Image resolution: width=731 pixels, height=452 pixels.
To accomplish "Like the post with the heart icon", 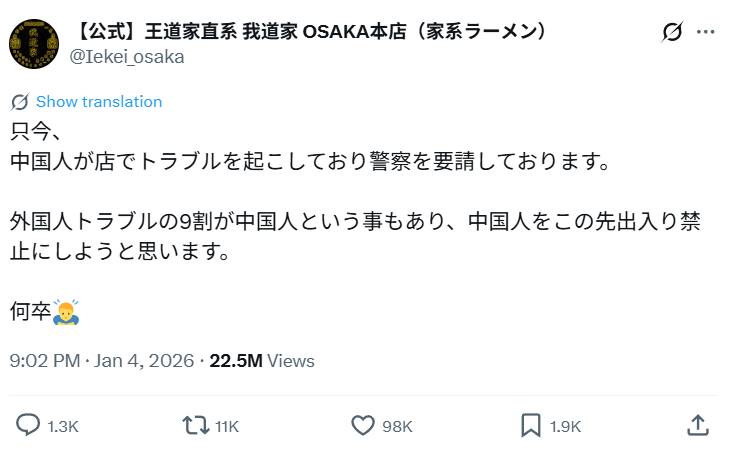I will pyautogui.click(x=363, y=425).
